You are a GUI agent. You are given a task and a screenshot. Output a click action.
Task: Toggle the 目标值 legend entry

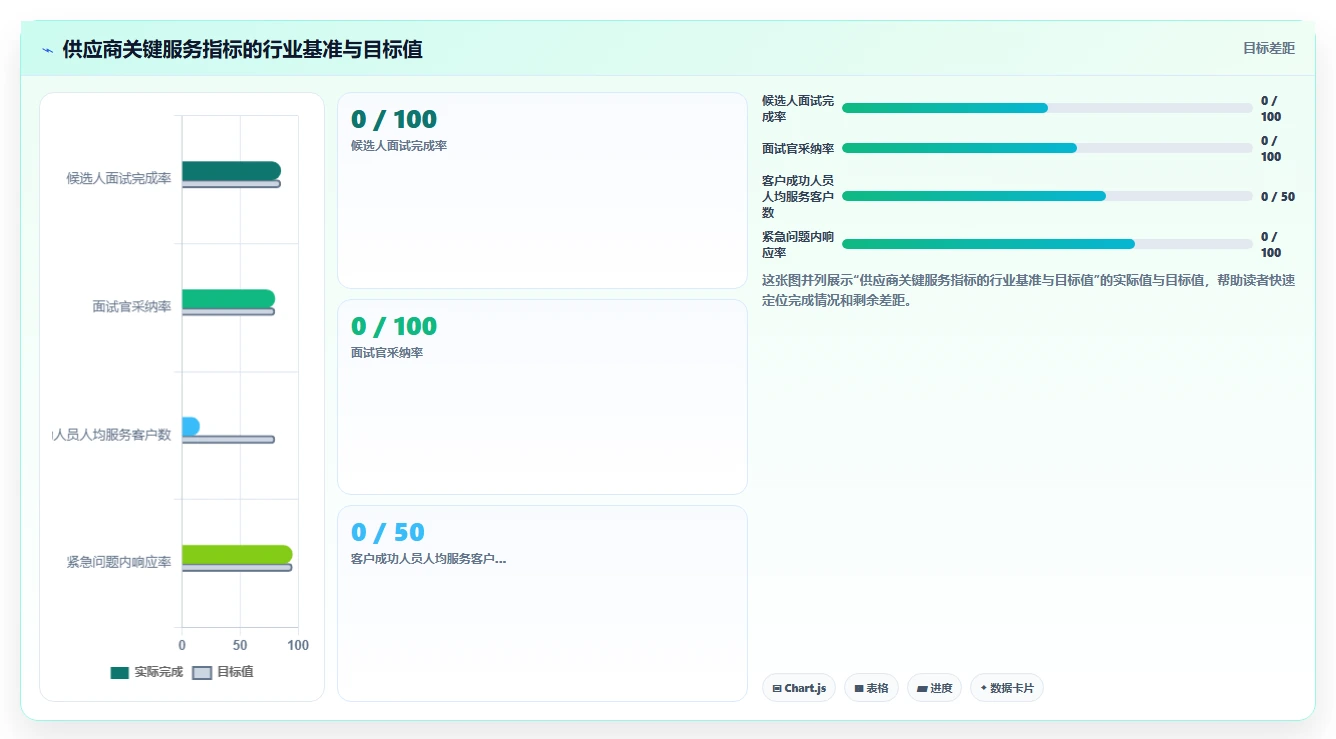[x=223, y=672]
